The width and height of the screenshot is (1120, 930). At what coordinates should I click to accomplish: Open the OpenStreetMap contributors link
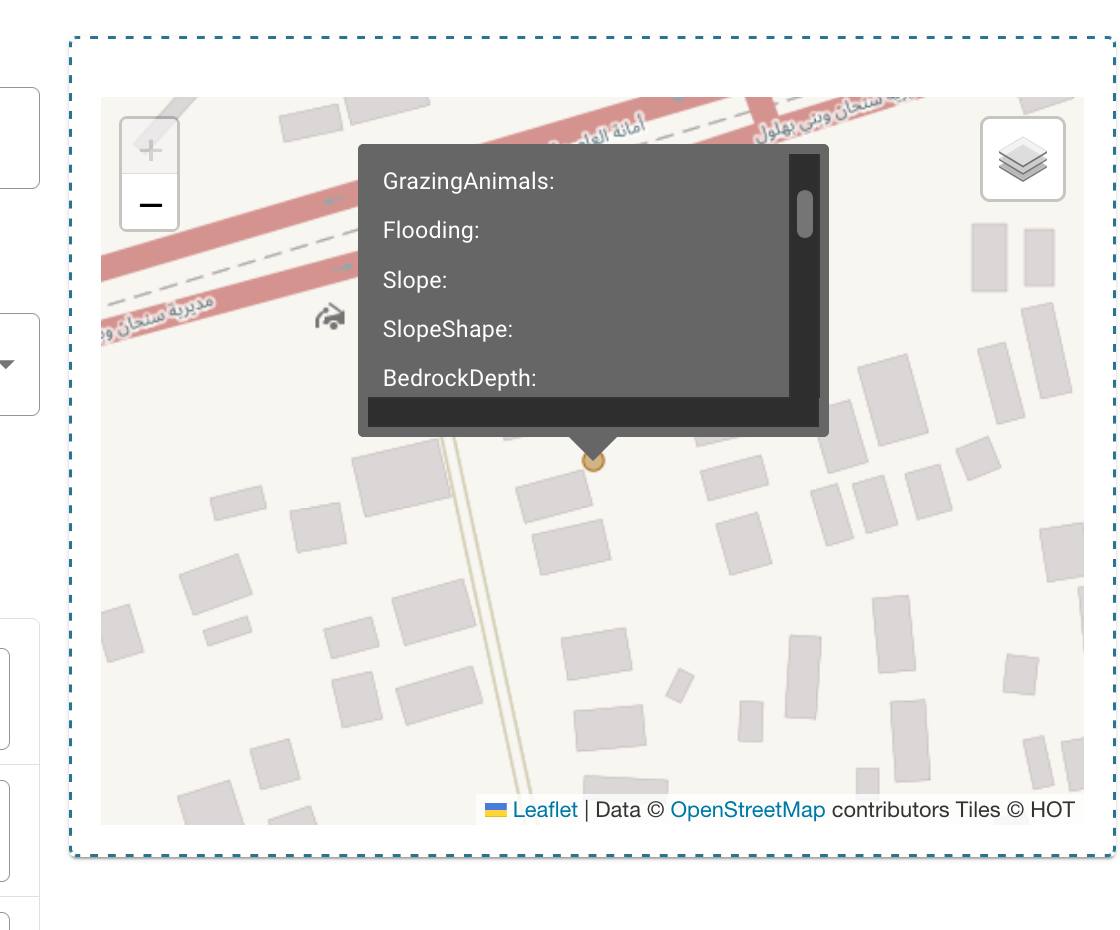746,809
